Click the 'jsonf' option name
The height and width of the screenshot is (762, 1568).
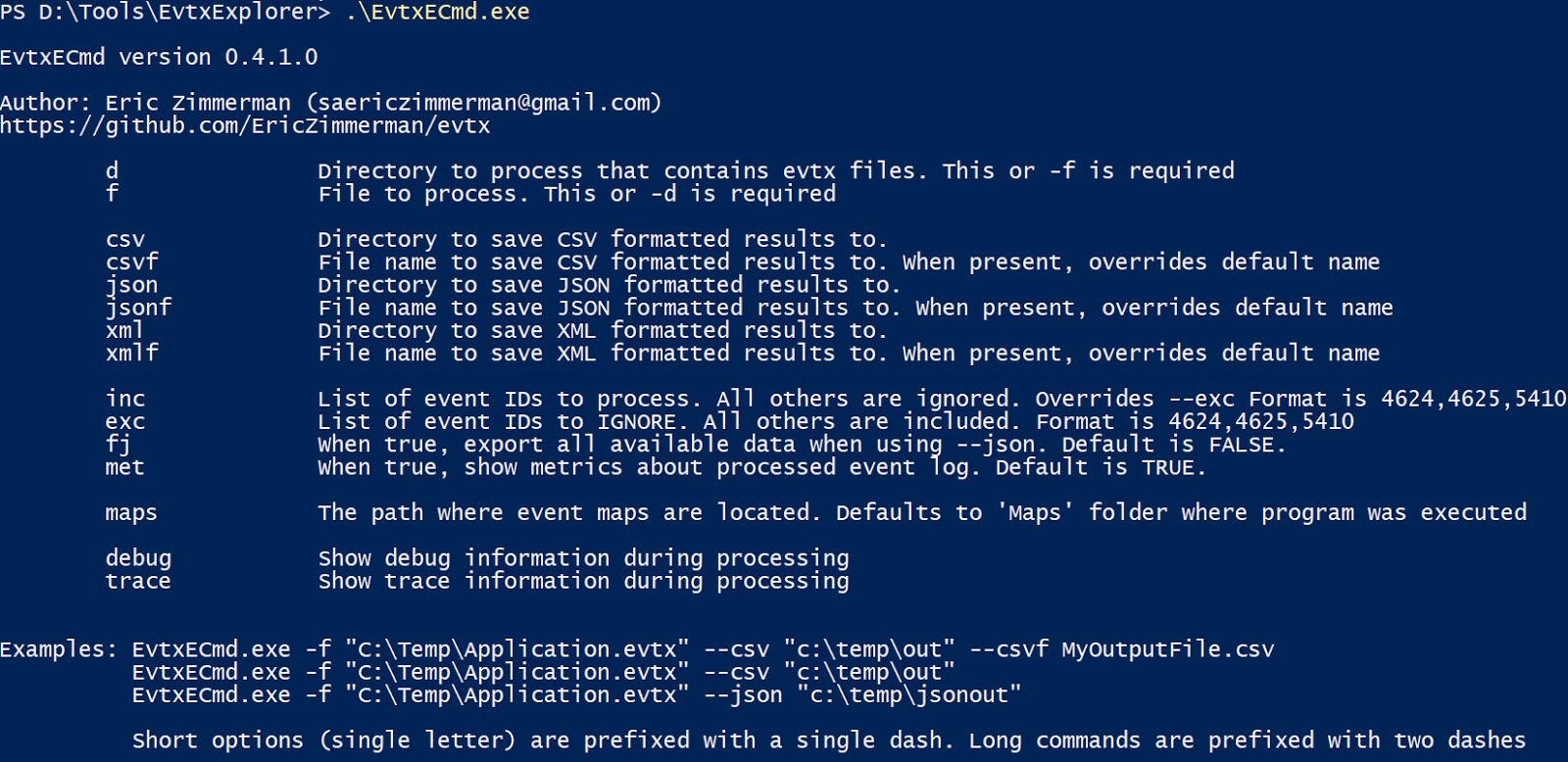pos(138,308)
